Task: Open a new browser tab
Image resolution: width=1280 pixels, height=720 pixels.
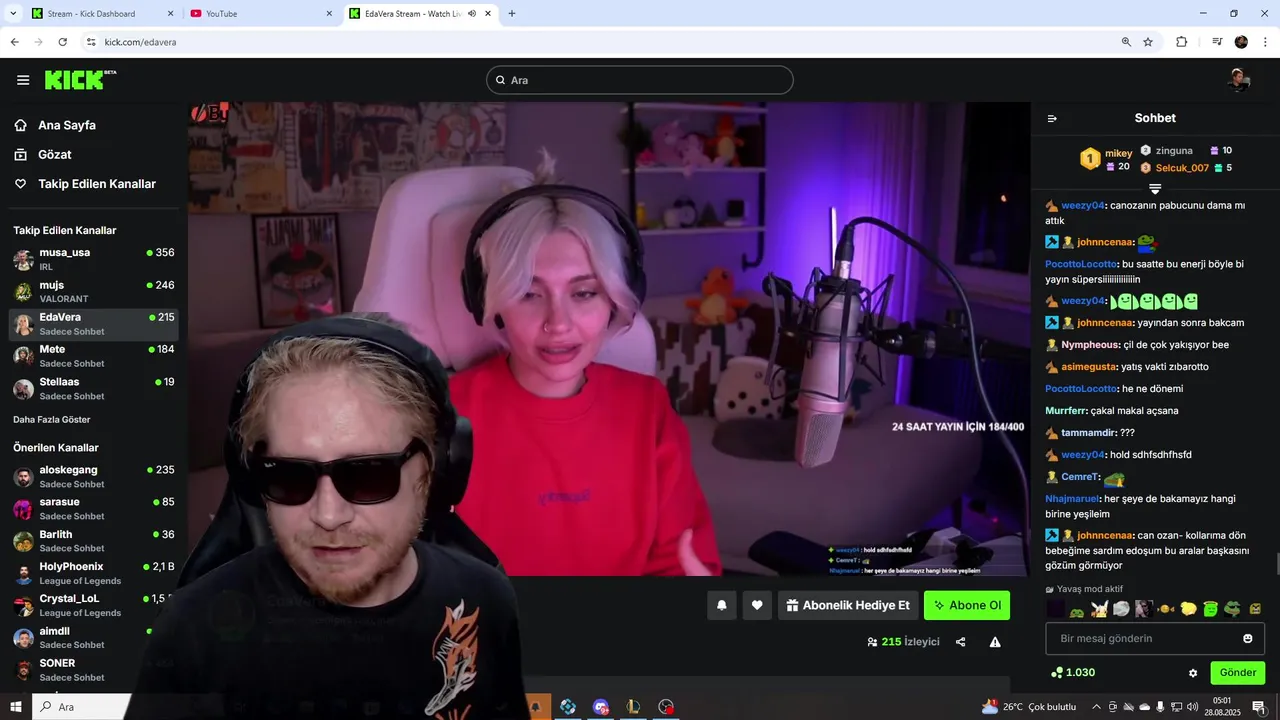Action: click(x=512, y=14)
